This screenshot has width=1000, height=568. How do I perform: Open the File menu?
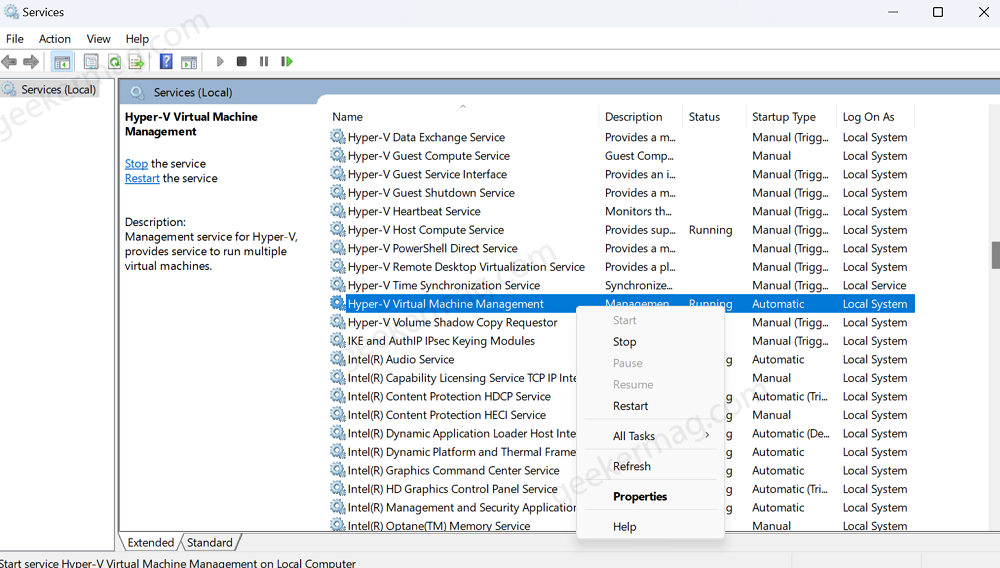[15, 39]
